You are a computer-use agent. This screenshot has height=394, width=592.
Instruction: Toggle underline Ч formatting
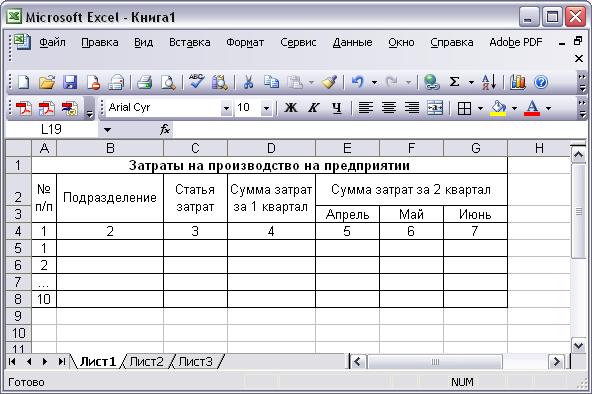pyautogui.click(x=337, y=108)
